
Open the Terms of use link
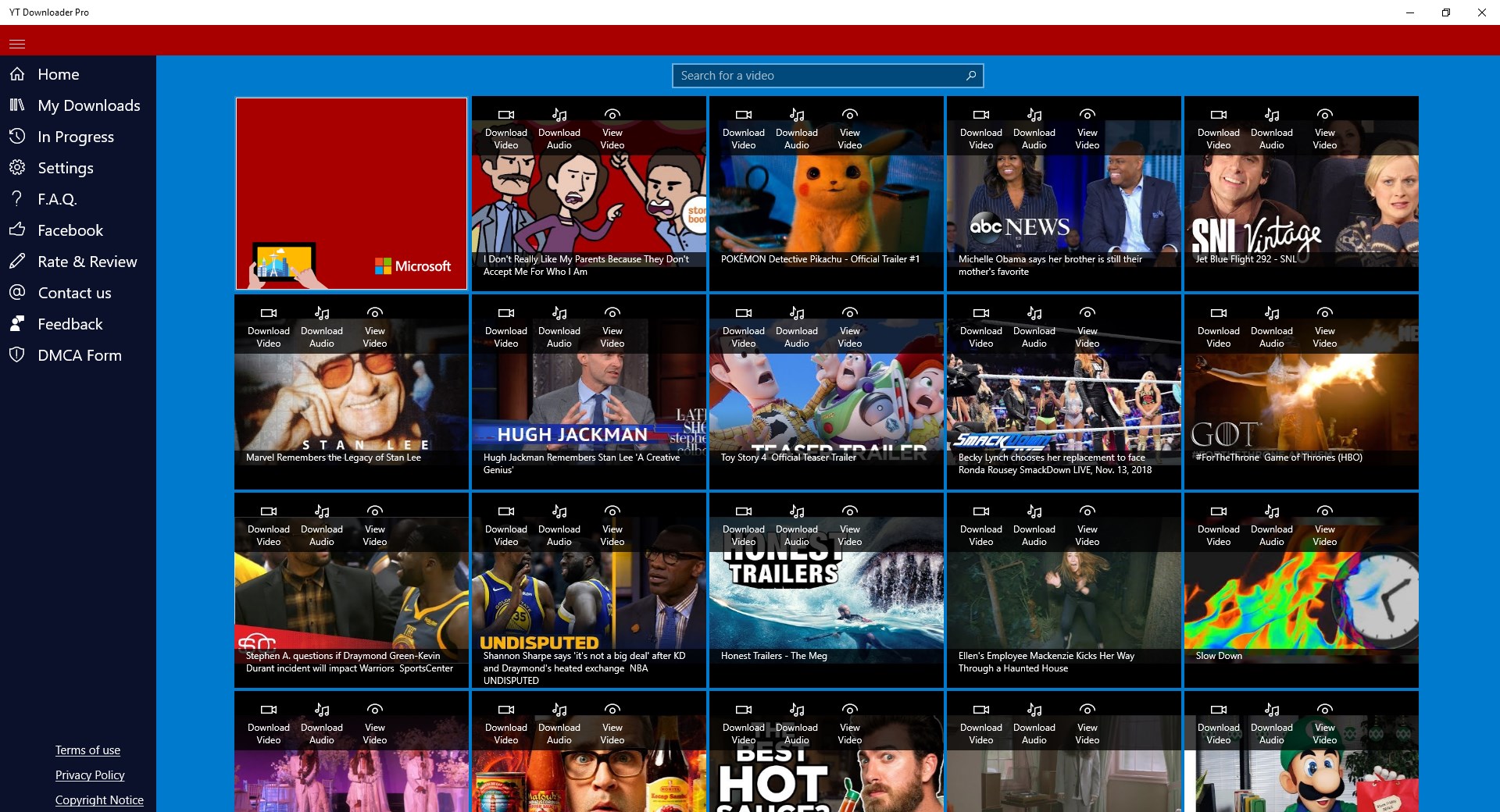click(87, 750)
